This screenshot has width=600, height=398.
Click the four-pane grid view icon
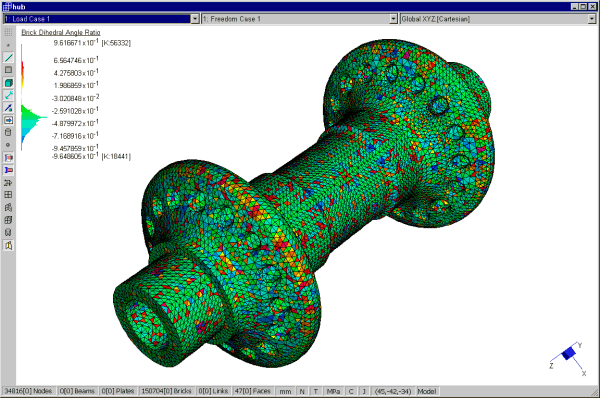(x=8, y=195)
